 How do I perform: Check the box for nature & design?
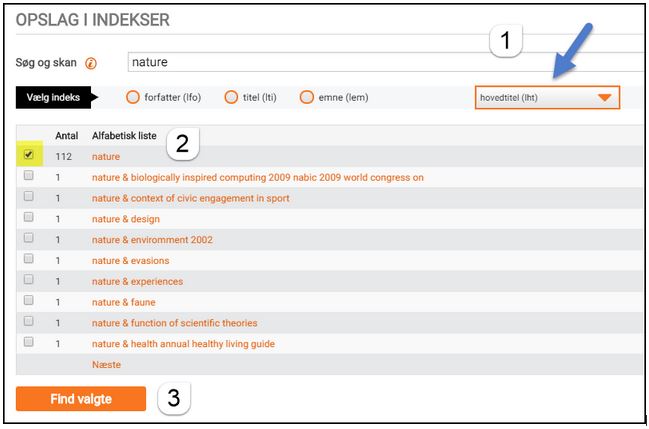click(x=29, y=218)
